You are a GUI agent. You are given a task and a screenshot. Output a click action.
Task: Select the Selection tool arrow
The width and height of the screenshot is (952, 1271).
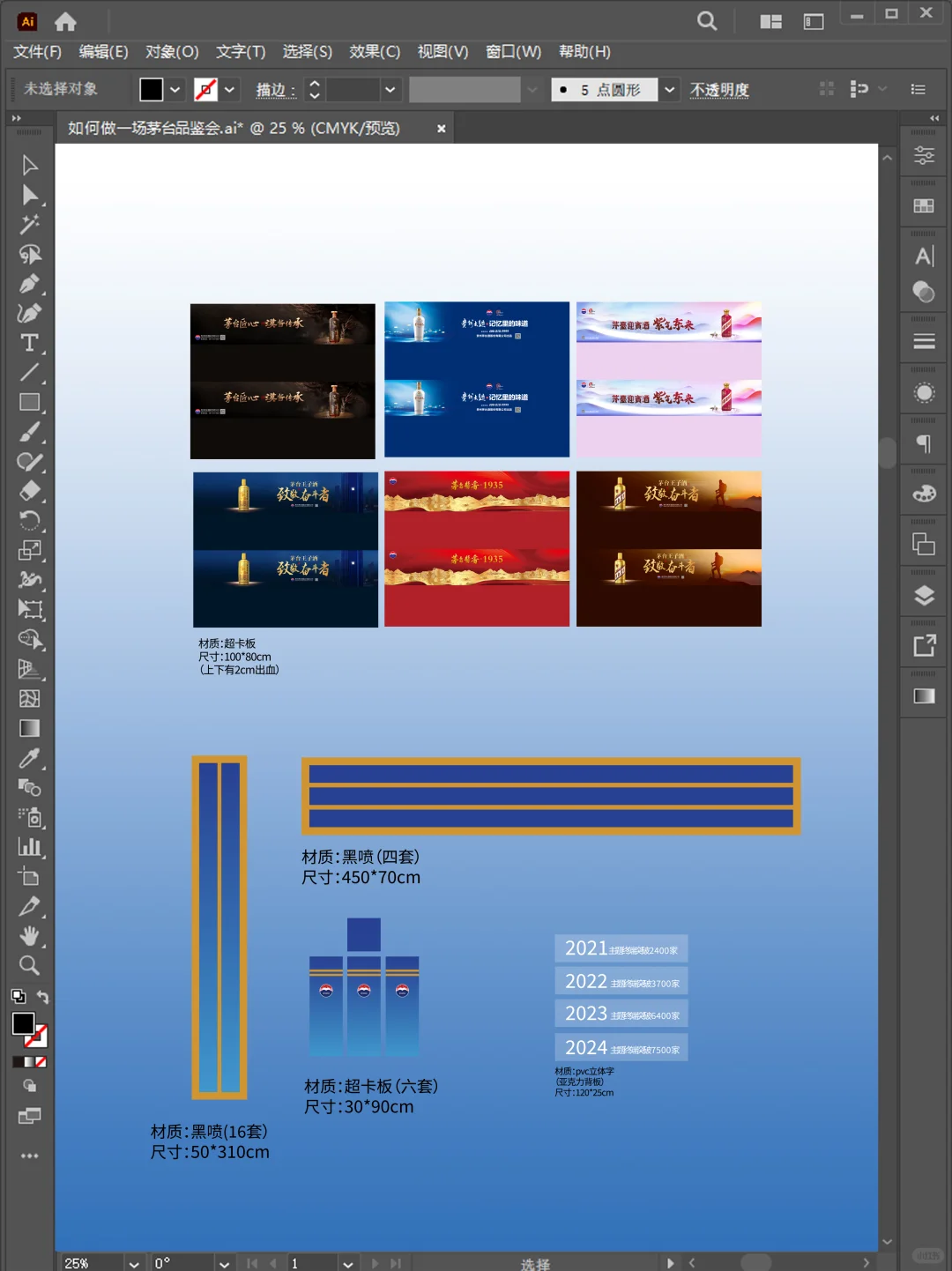[x=30, y=165]
